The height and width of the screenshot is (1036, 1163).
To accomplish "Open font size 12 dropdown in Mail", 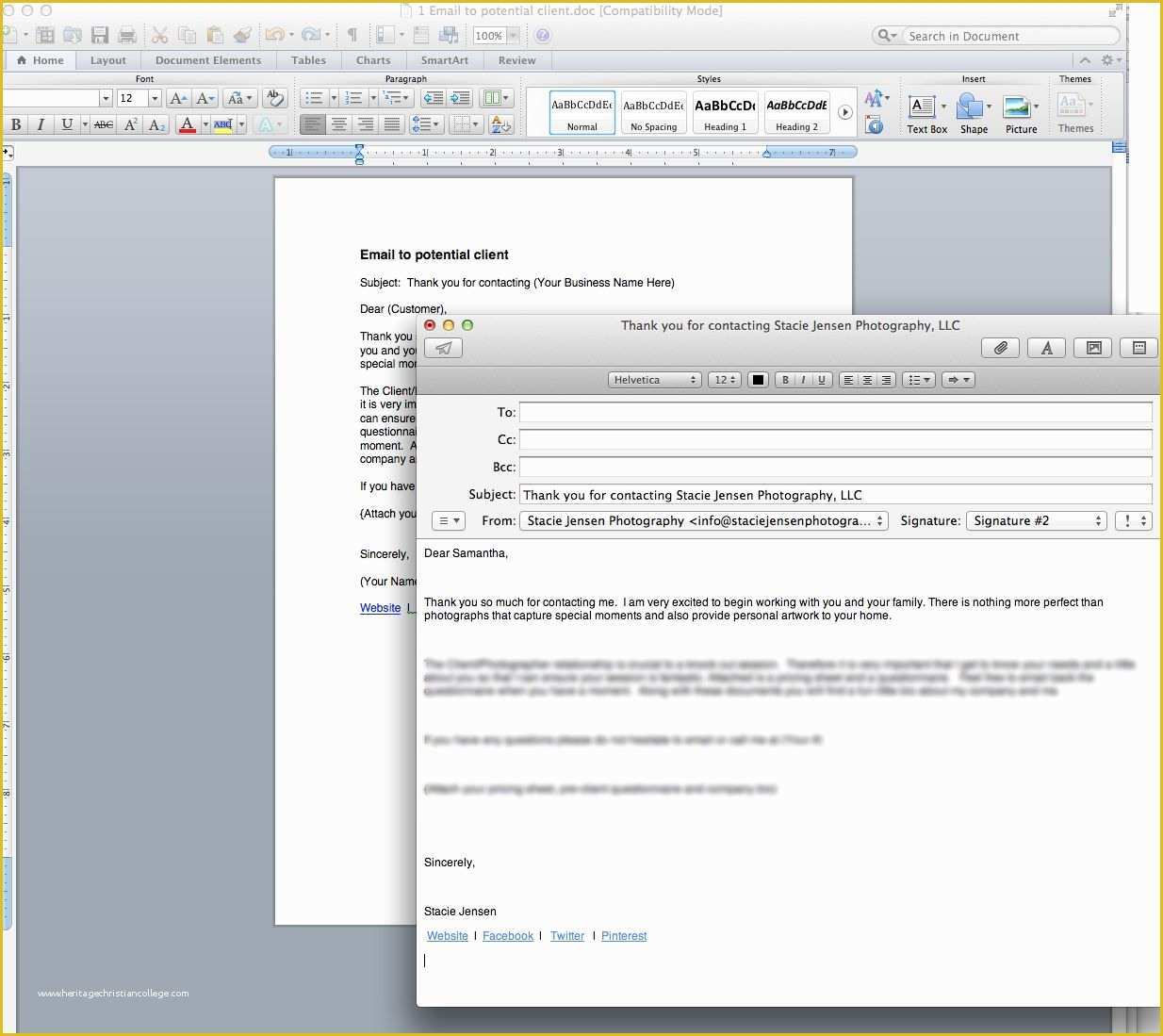I will 725,380.
